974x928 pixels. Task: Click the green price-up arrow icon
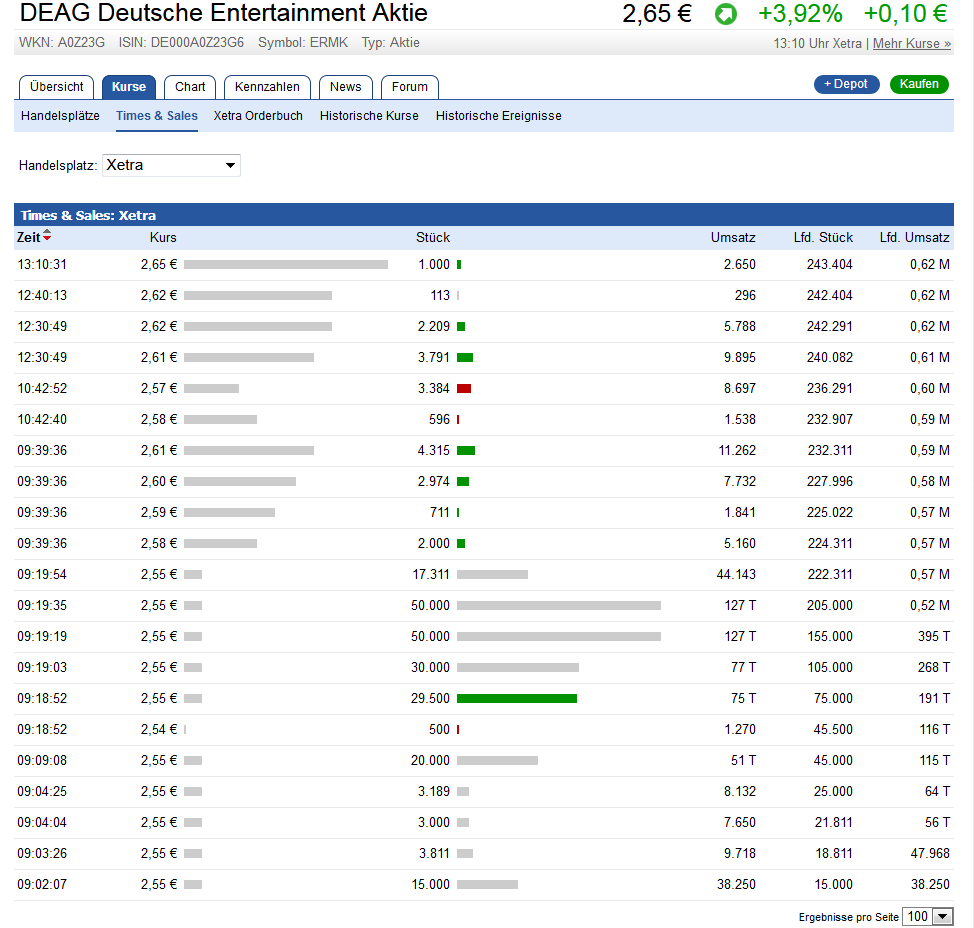(x=725, y=14)
